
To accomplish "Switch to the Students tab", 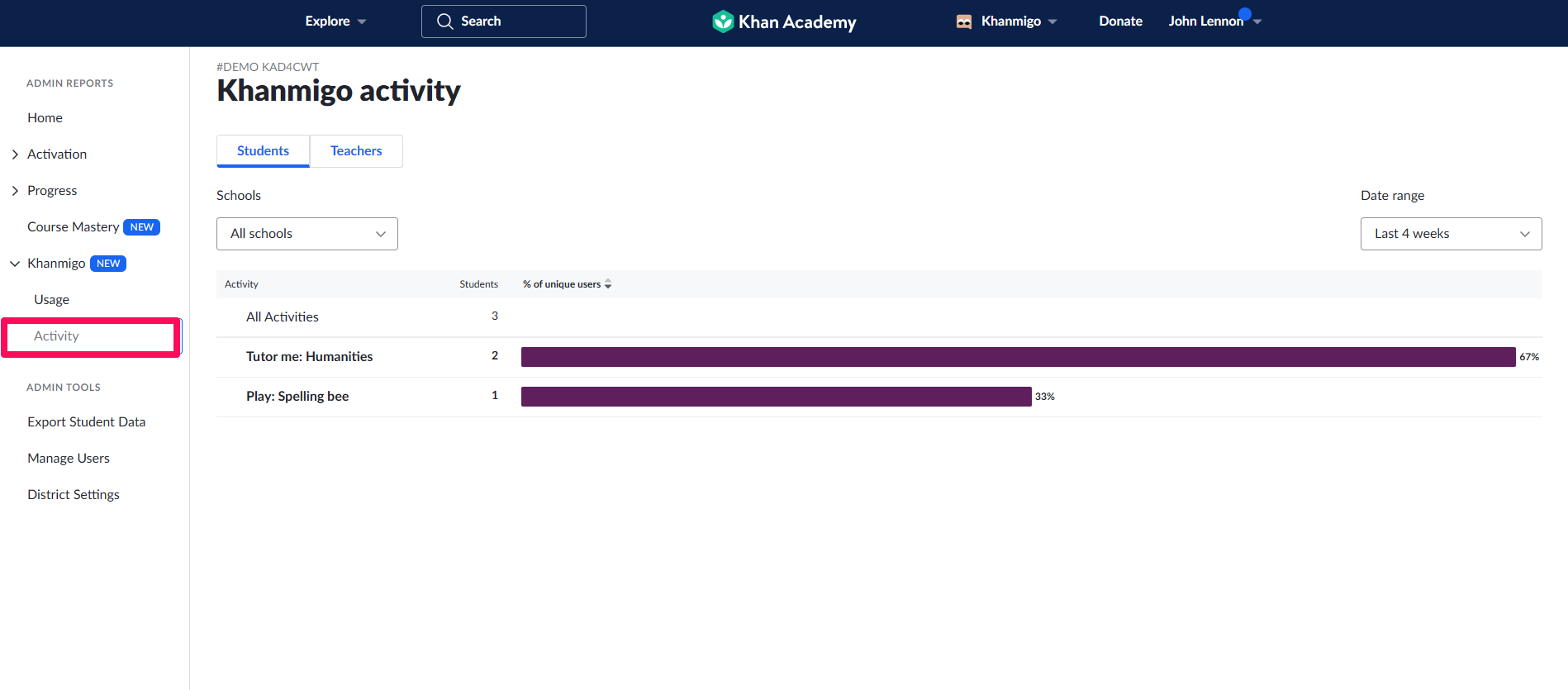I will pos(263,151).
